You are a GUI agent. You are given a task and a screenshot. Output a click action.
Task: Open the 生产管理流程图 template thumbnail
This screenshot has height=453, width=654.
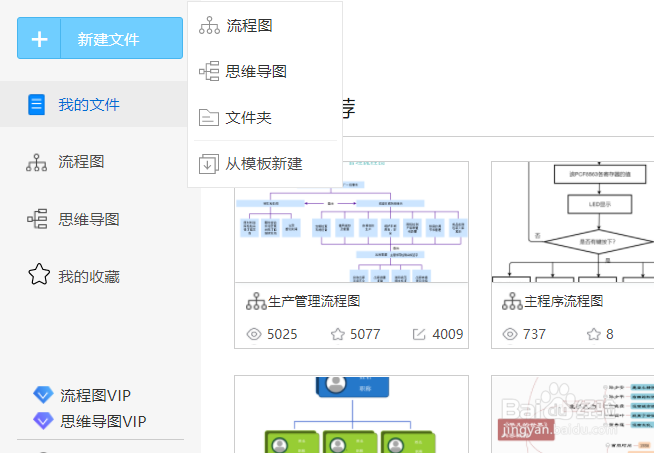[x=351, y=222]
